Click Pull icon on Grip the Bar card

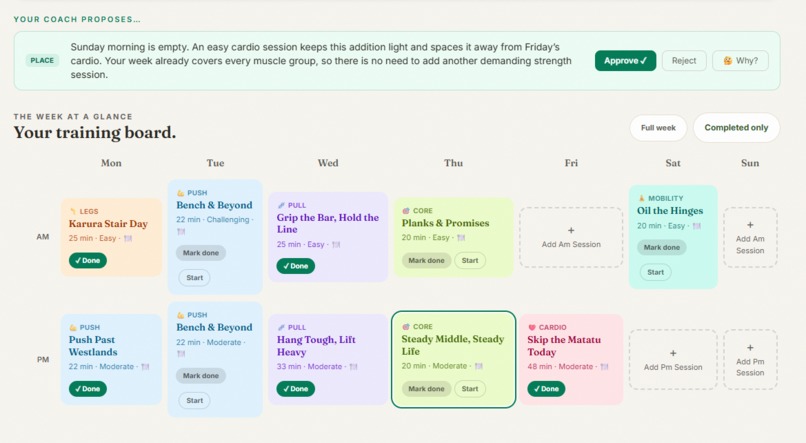point(281,206)
